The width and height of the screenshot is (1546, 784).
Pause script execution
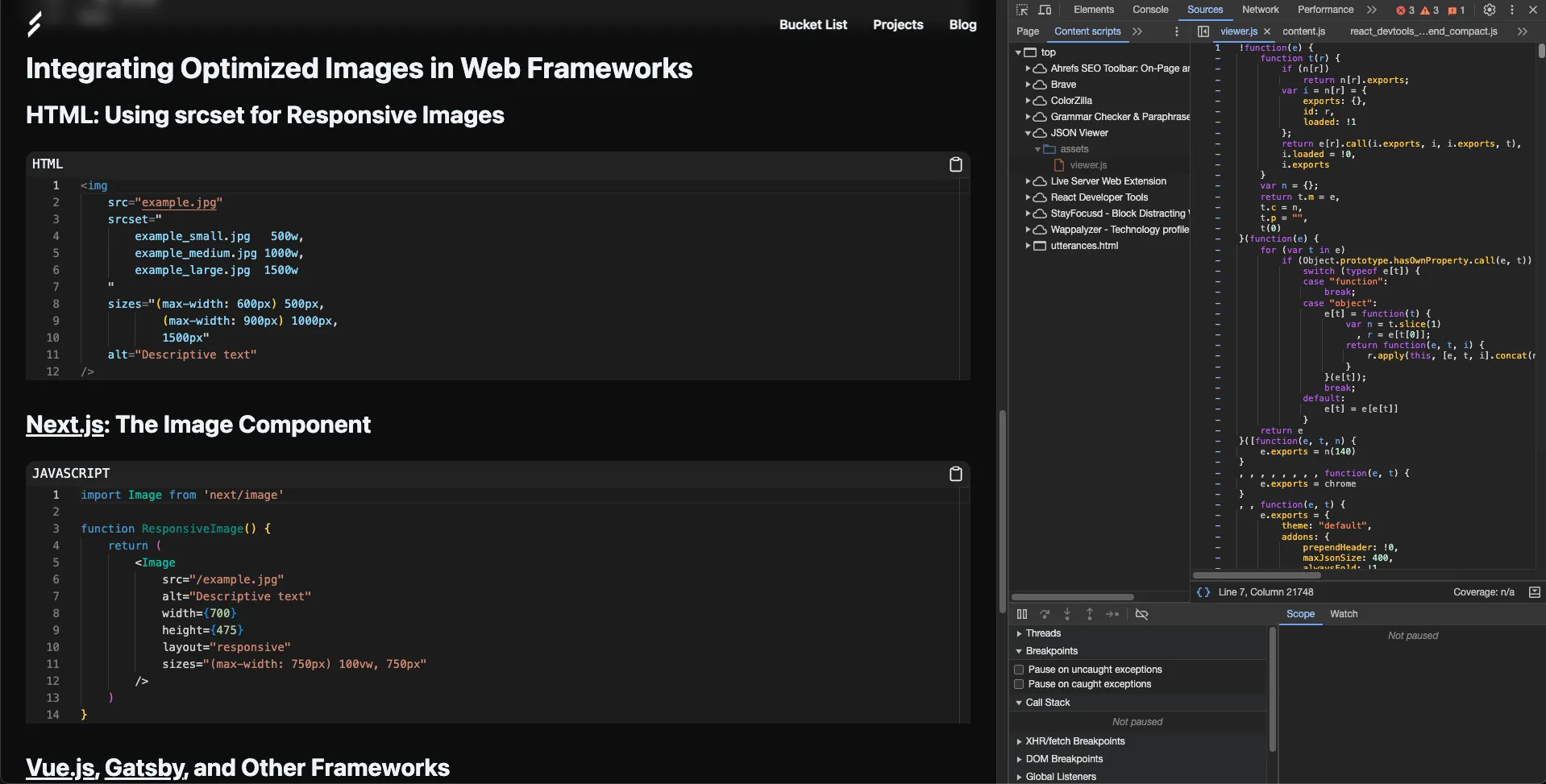coord(1022,614)
